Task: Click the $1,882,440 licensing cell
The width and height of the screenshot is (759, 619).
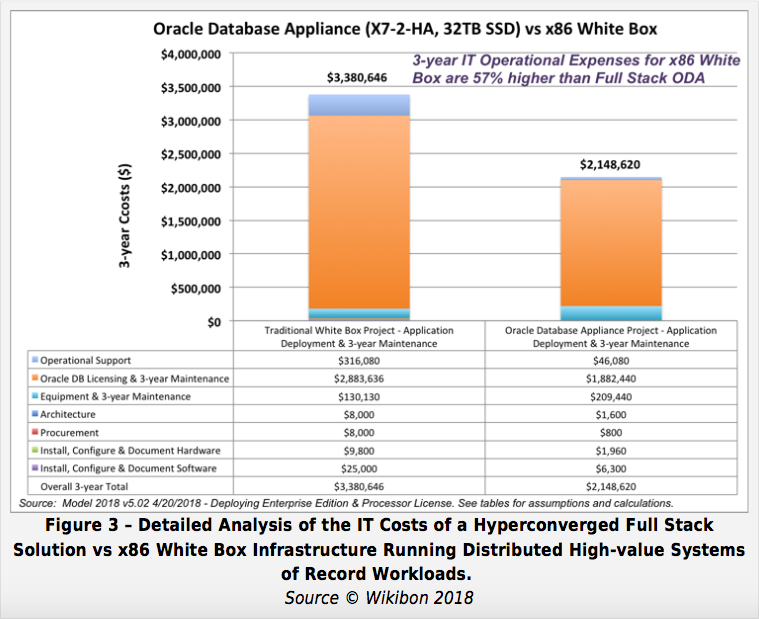Action: click(x=611, y=378)
